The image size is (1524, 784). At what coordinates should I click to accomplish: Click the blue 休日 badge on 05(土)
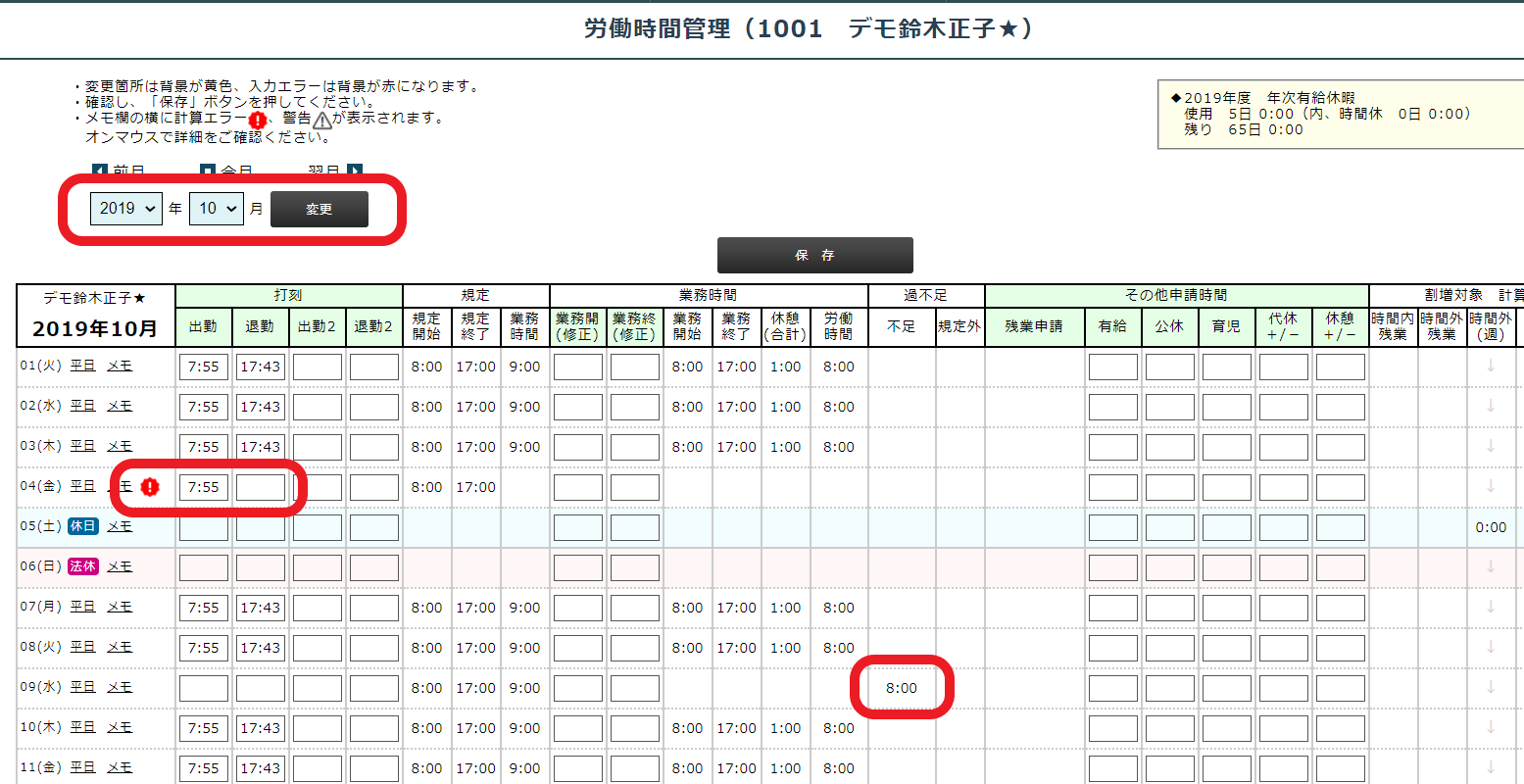point(82,526)
